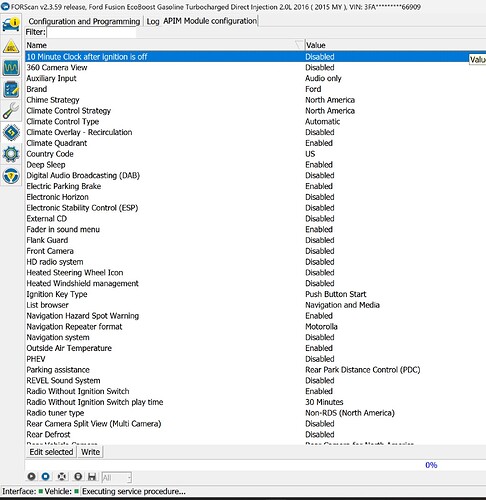486x500 pixels.
Task: Open the vehicle information icon in sidebar
Action: click(x=11, y=25)
